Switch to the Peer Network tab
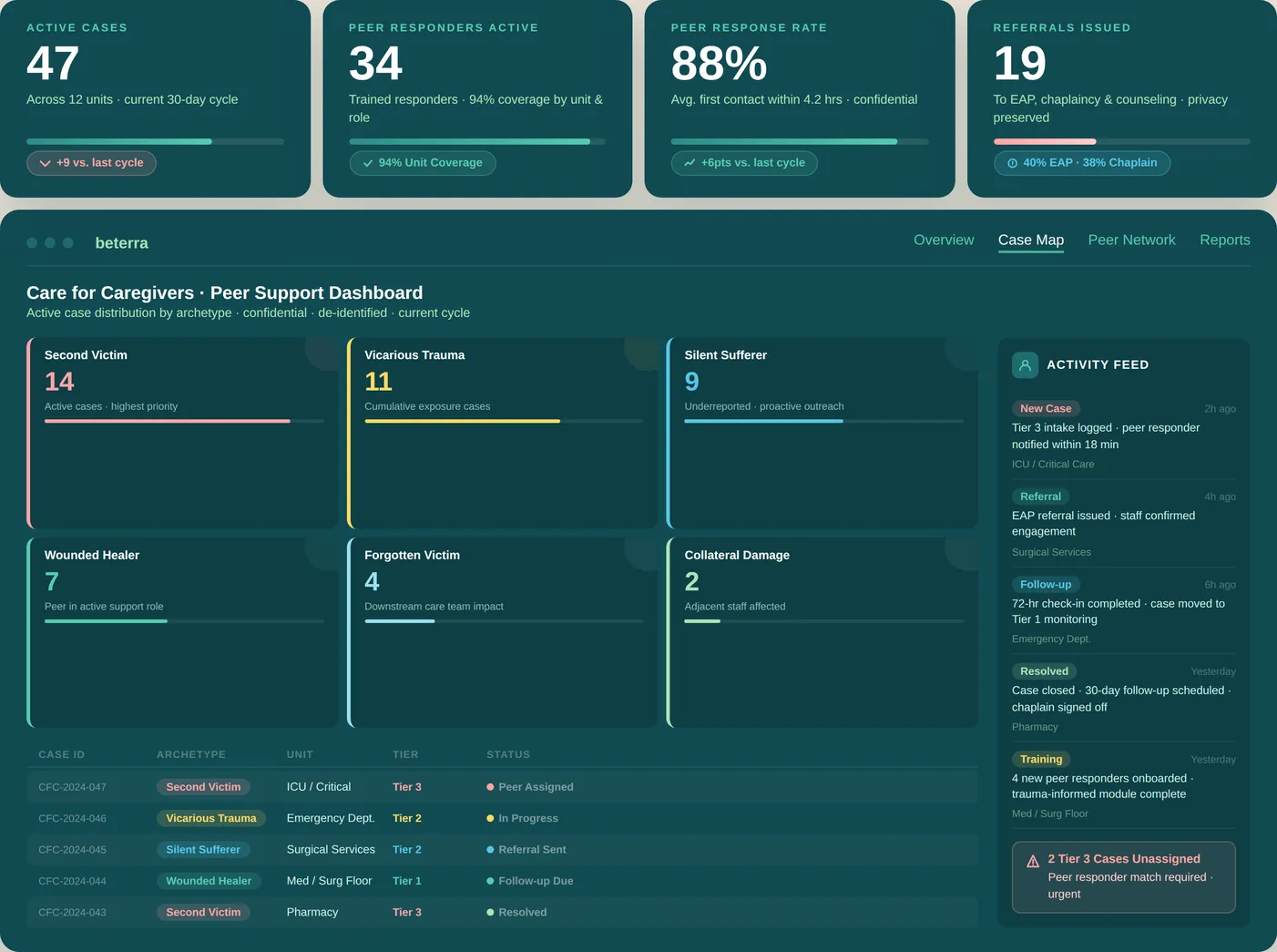The image size is (1277, 952). pyautogui.click(x=1131, y=240)
